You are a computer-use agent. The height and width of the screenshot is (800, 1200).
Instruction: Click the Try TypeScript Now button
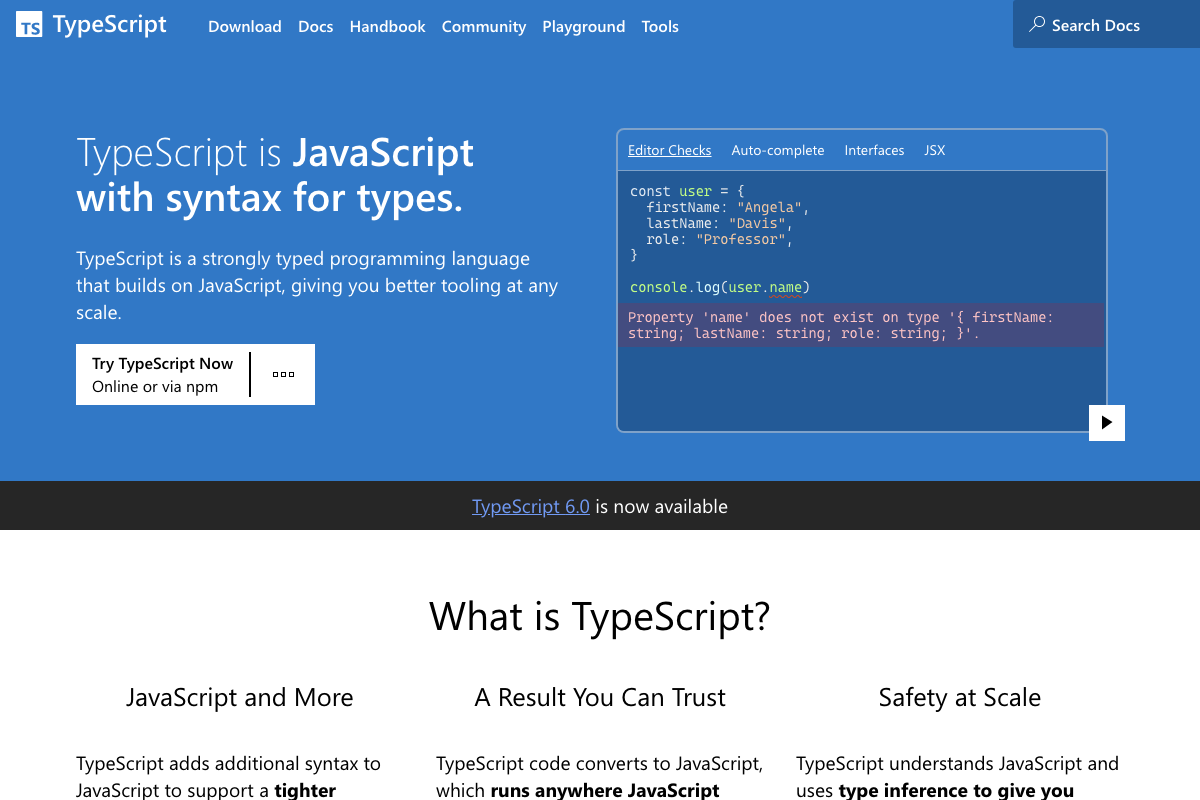[x=160, y=374]
